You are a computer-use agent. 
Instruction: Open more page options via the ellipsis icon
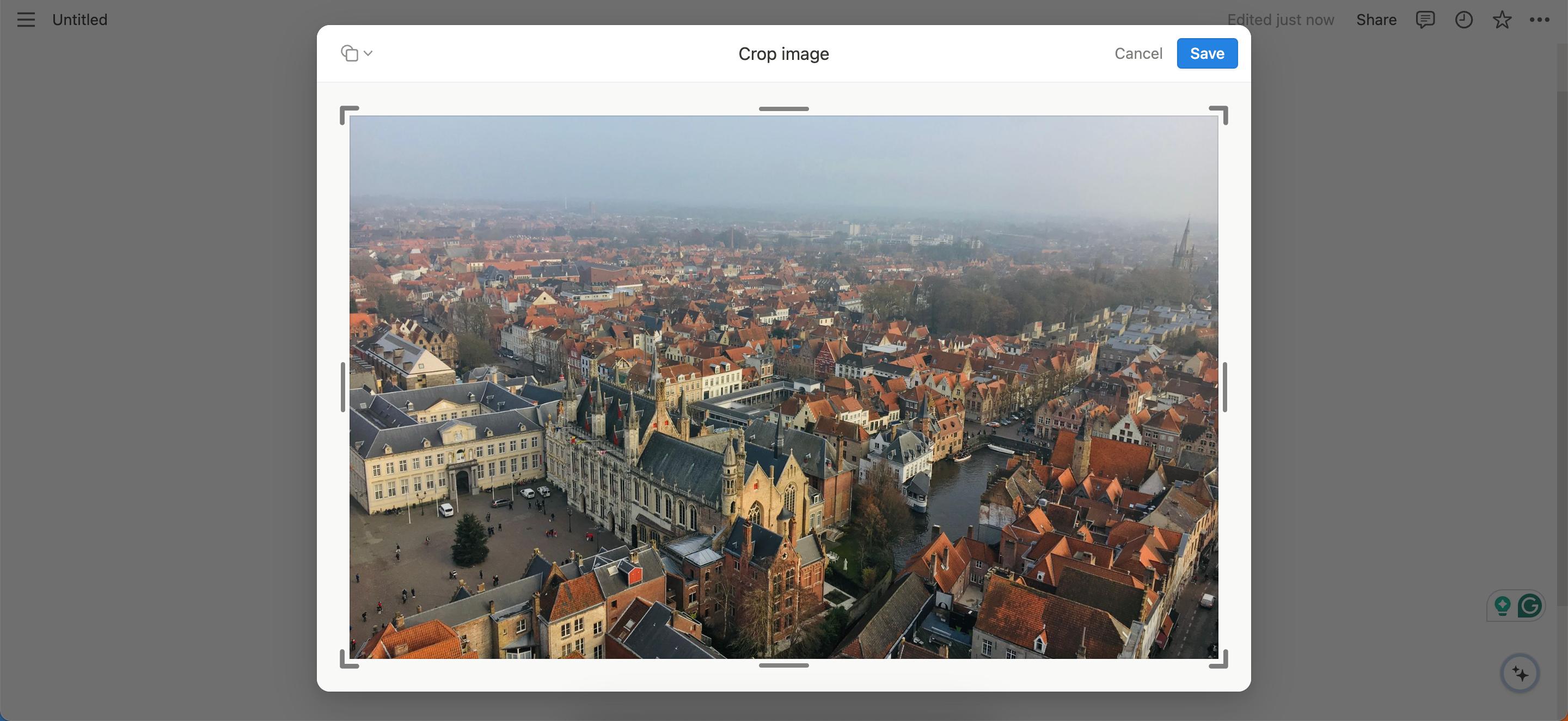pos(1541,20)
